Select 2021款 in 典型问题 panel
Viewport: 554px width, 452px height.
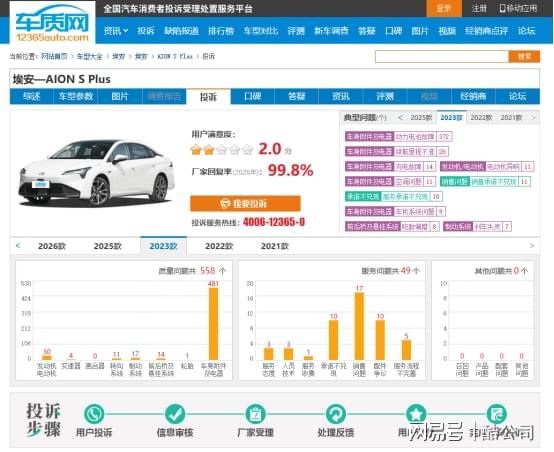(511, 118)
